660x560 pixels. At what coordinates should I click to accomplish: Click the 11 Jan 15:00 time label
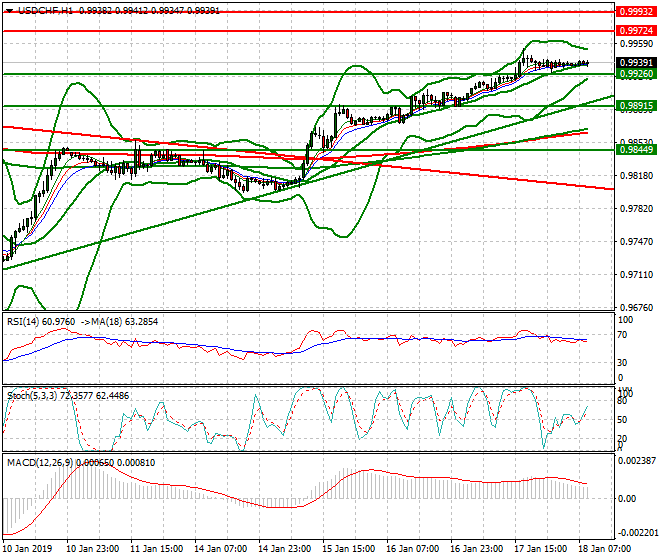click(157, 549)
